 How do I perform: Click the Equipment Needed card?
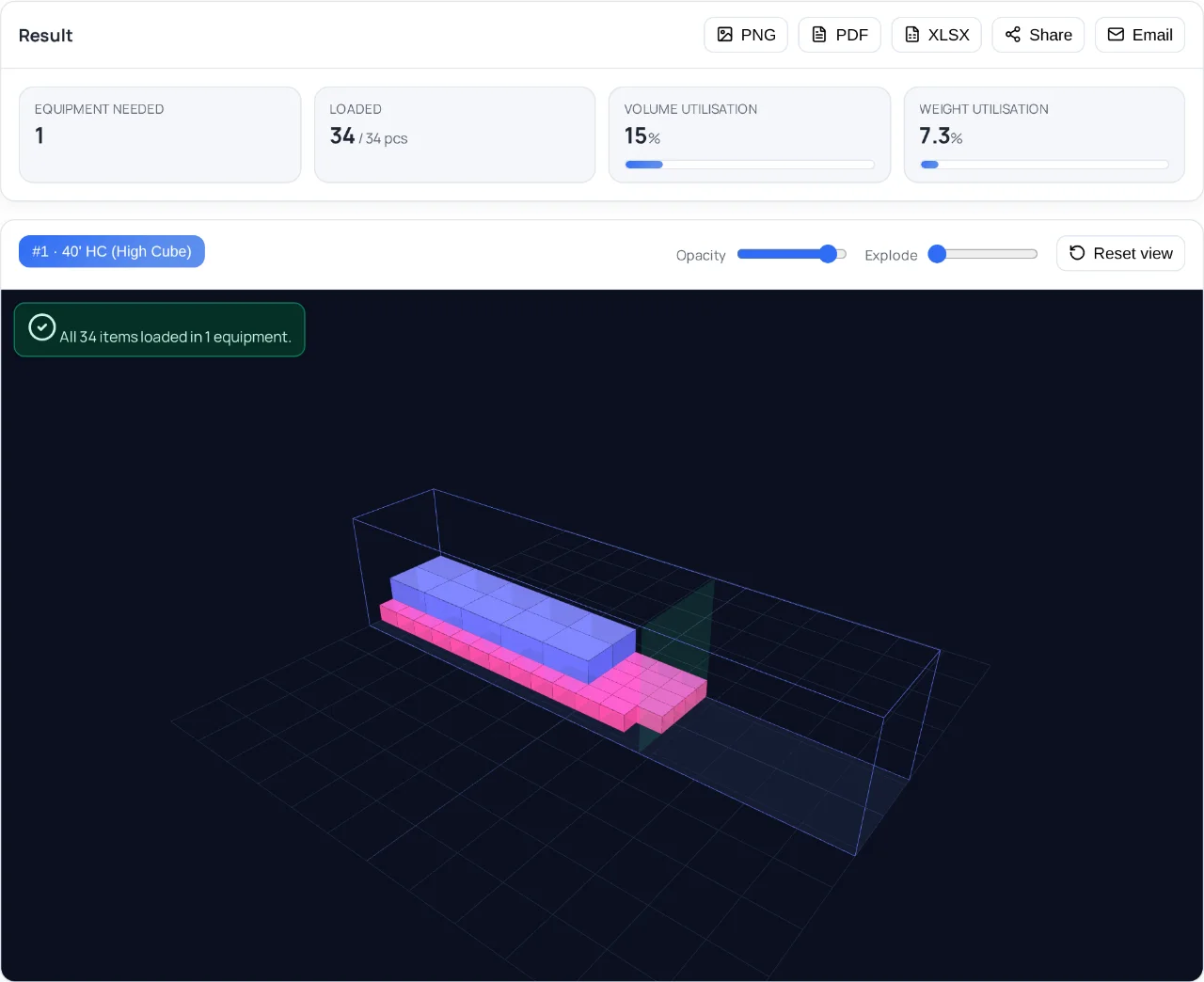(x=160, y=135)
